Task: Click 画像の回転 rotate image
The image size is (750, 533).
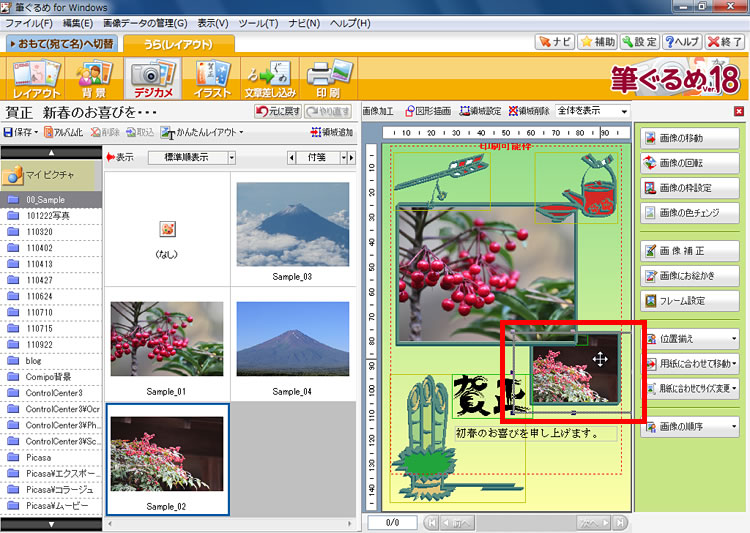Action: pos(690,163)
